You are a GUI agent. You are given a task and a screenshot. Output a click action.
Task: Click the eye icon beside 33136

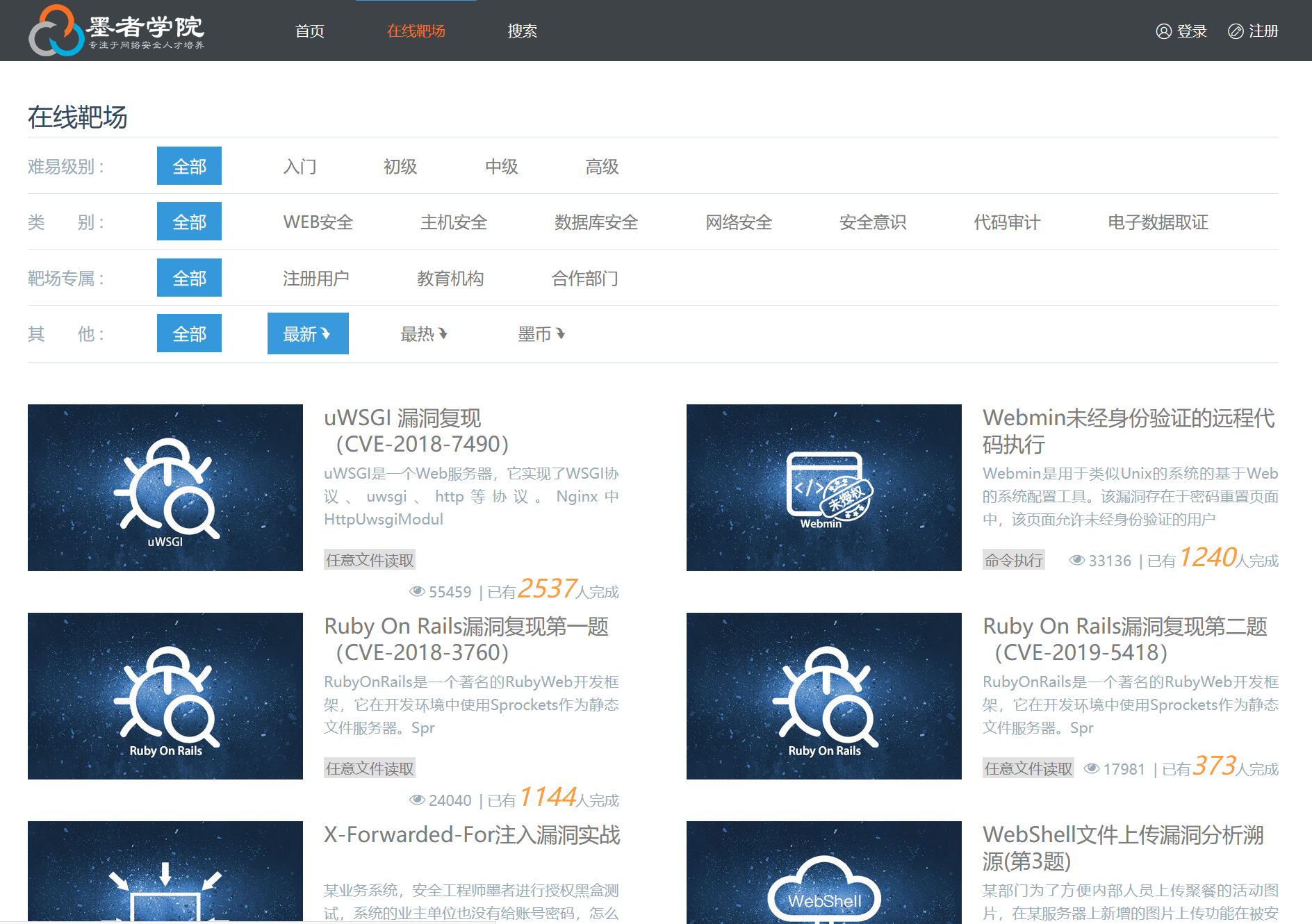click(x=1076, y=560)
